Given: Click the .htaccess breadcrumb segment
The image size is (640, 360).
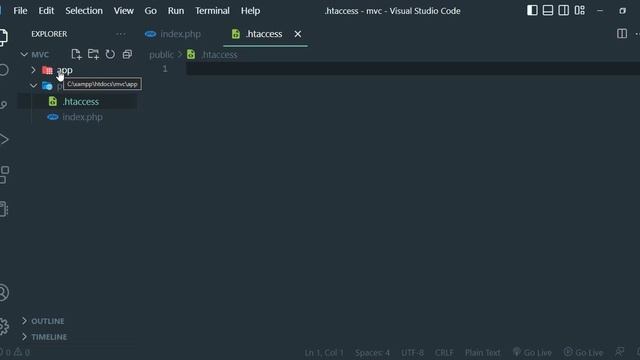Looking at the screenshot, I should tap(219, 54).
